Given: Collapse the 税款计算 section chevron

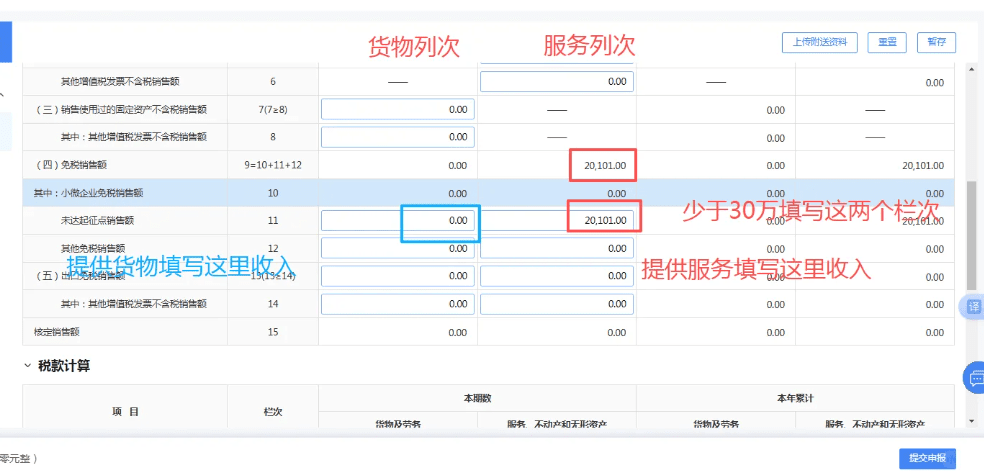Looking at the screenshot, I should (27, 365).
